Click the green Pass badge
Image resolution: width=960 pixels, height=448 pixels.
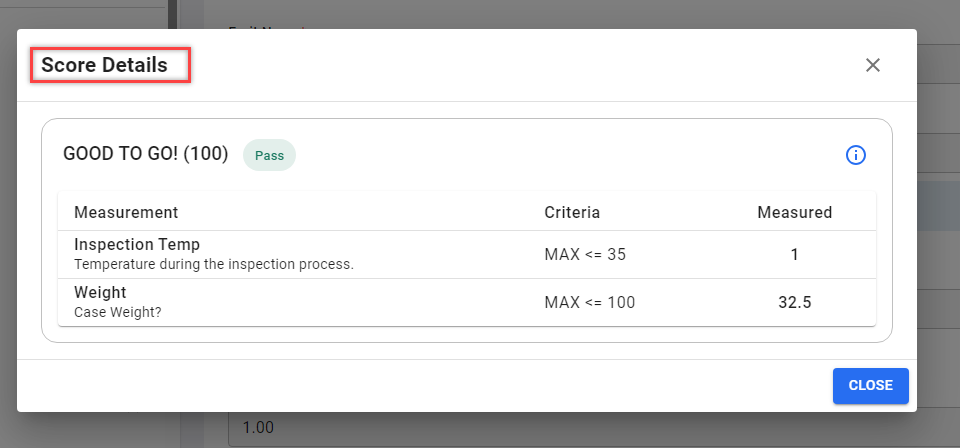pos(269,155)
